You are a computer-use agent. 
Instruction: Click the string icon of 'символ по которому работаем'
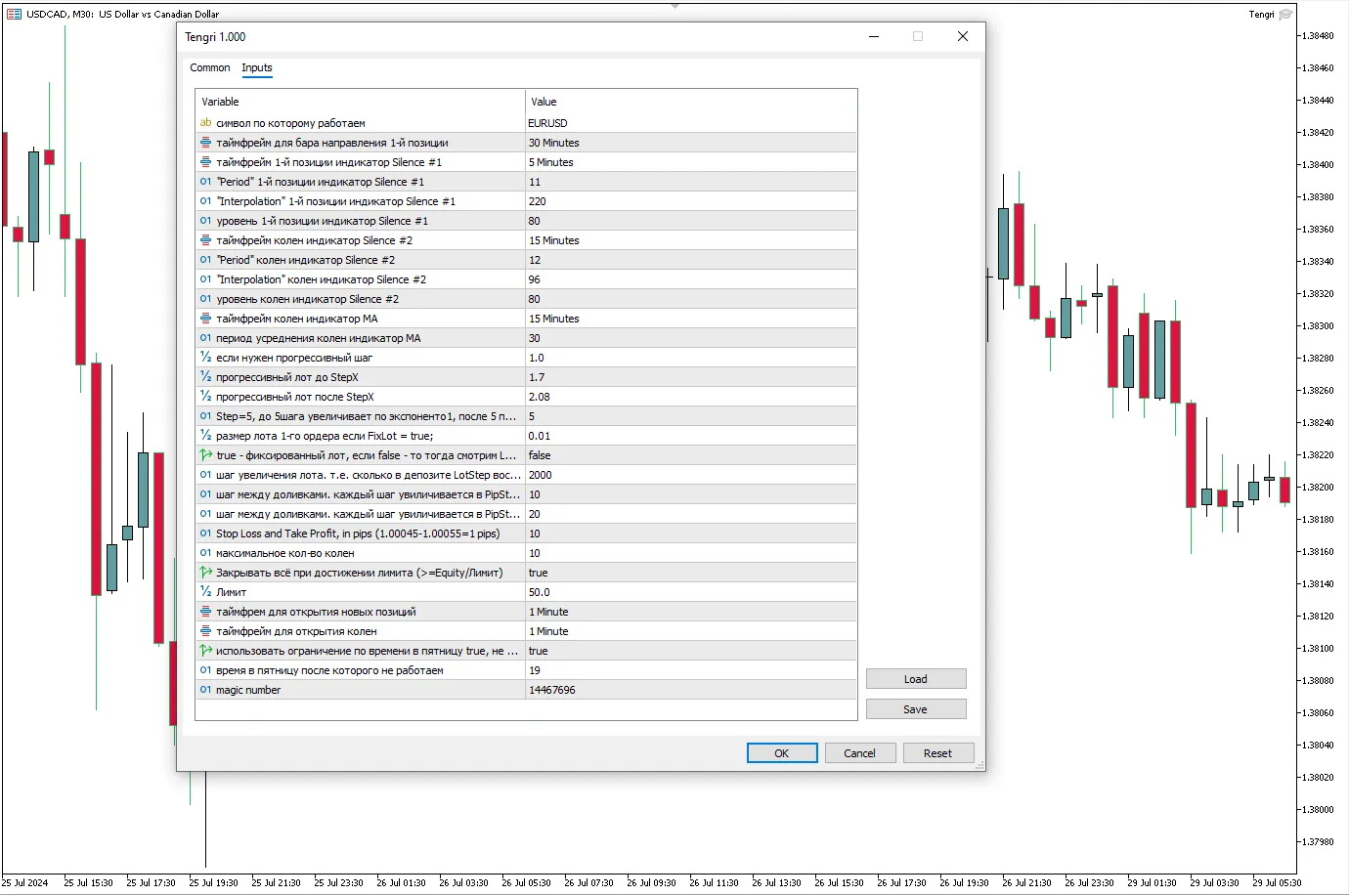click(205, 123)
